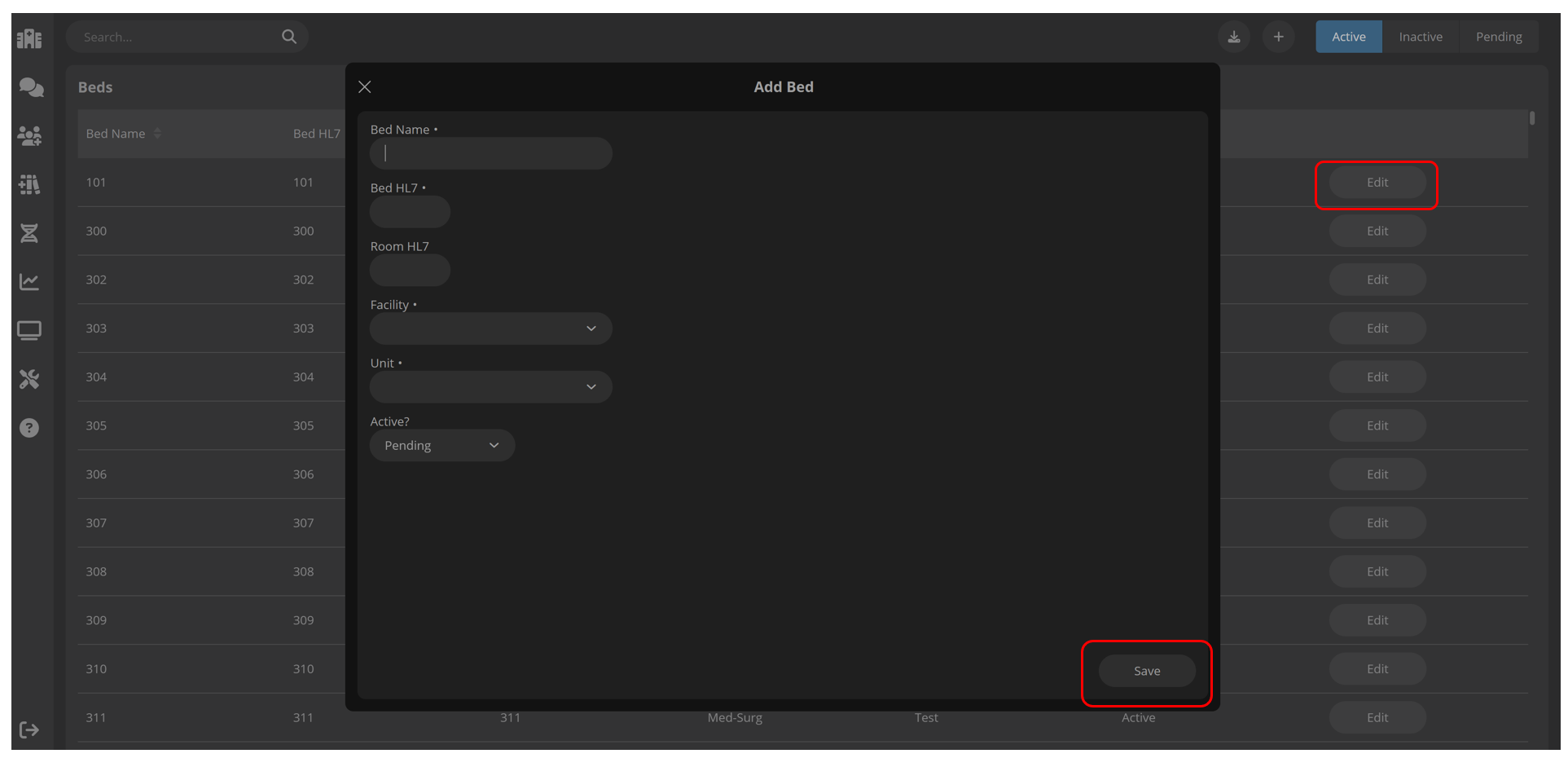The width and height of the screenshot is (1568, 758).
Task: Edit bed 303
Action: pos(1377,328)
